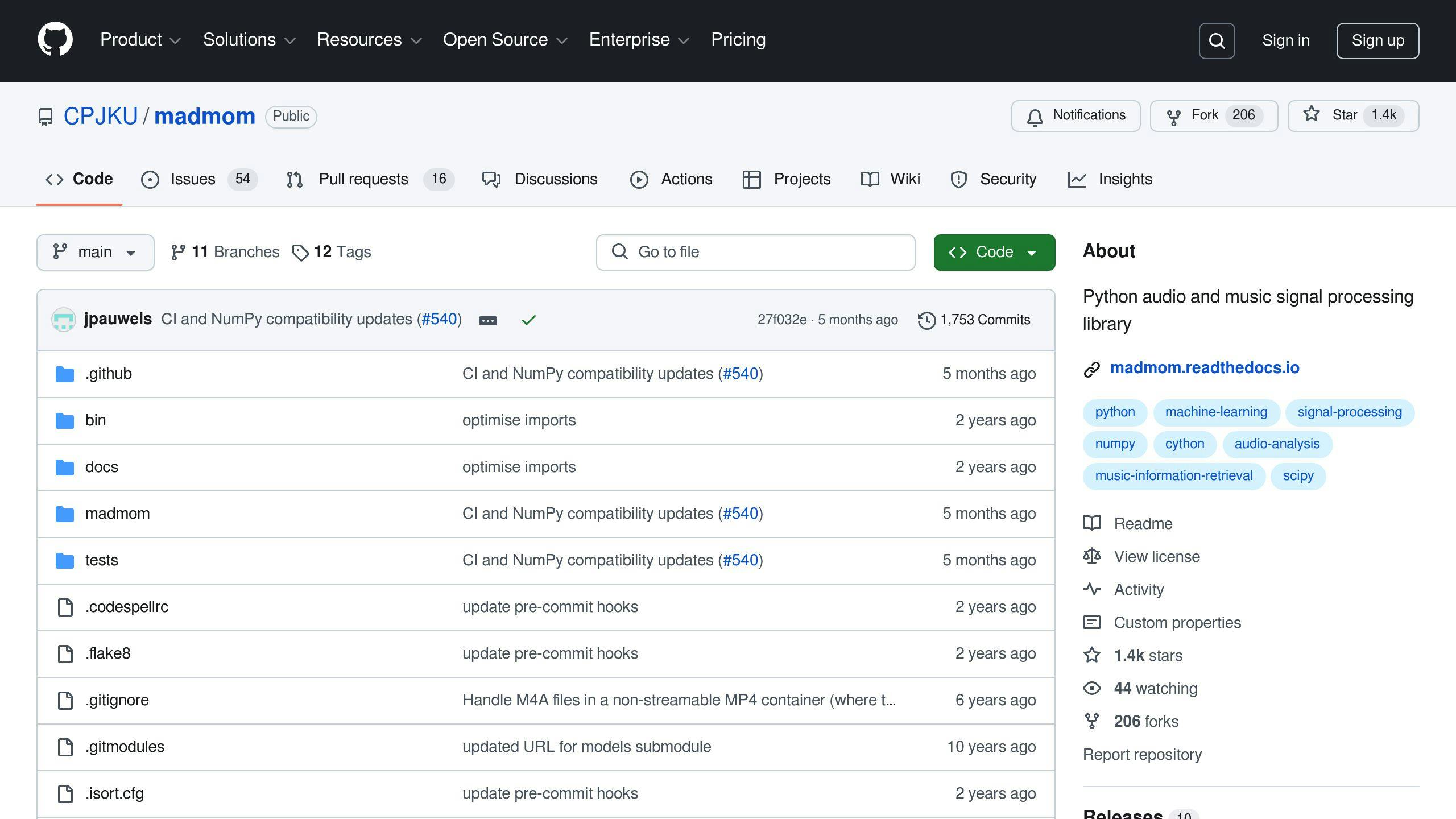The height and width of the screenshot is (819, 1456).
Task: View 12 Tags
Action: pyautogui.click(x=332, y=252)
